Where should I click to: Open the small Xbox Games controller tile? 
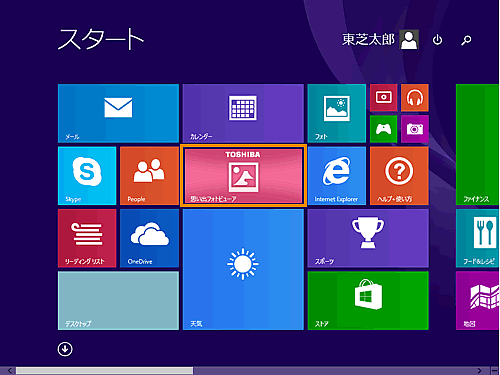click(384, 129)
